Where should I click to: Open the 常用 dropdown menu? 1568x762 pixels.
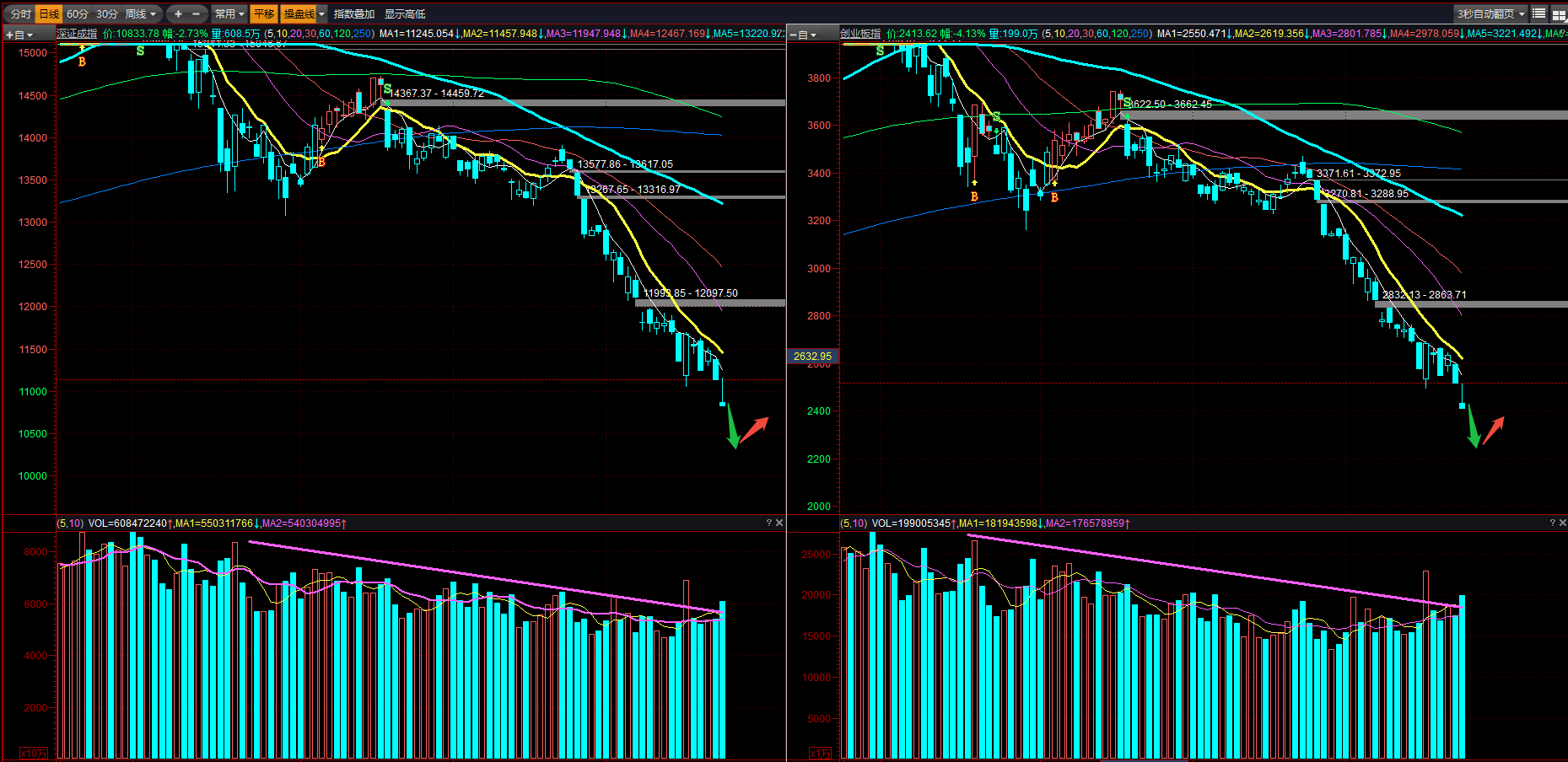(x=229, y=13)
